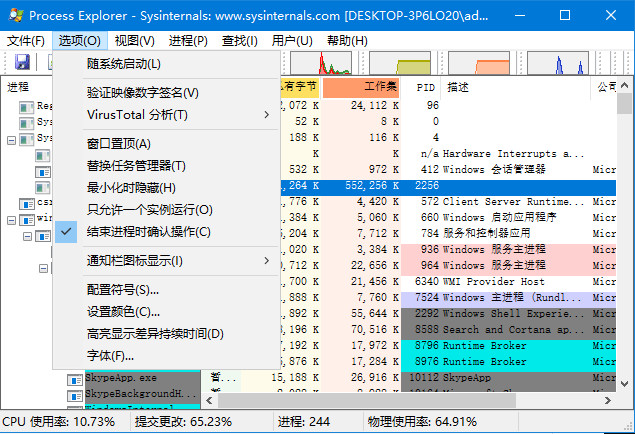Viewport: 635px width, 434px height.
Task: Select the Hardware Interrupts a... row
Action: [448, 154]
